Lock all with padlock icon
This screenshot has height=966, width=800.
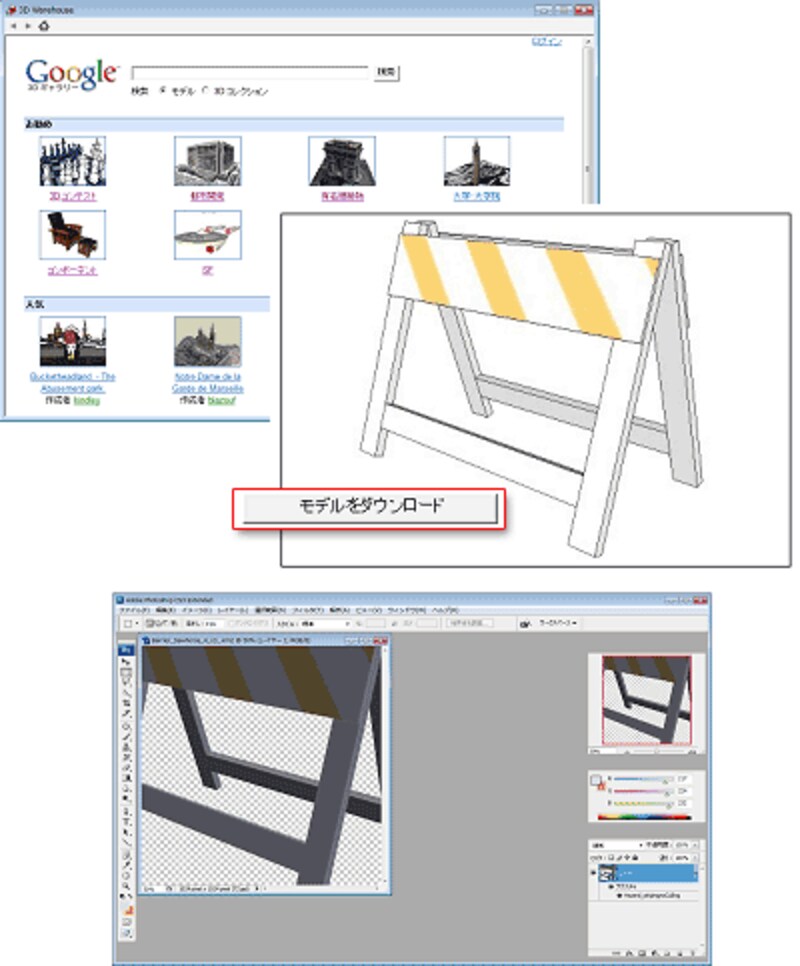pyautogui.click(x=635, y=858)
